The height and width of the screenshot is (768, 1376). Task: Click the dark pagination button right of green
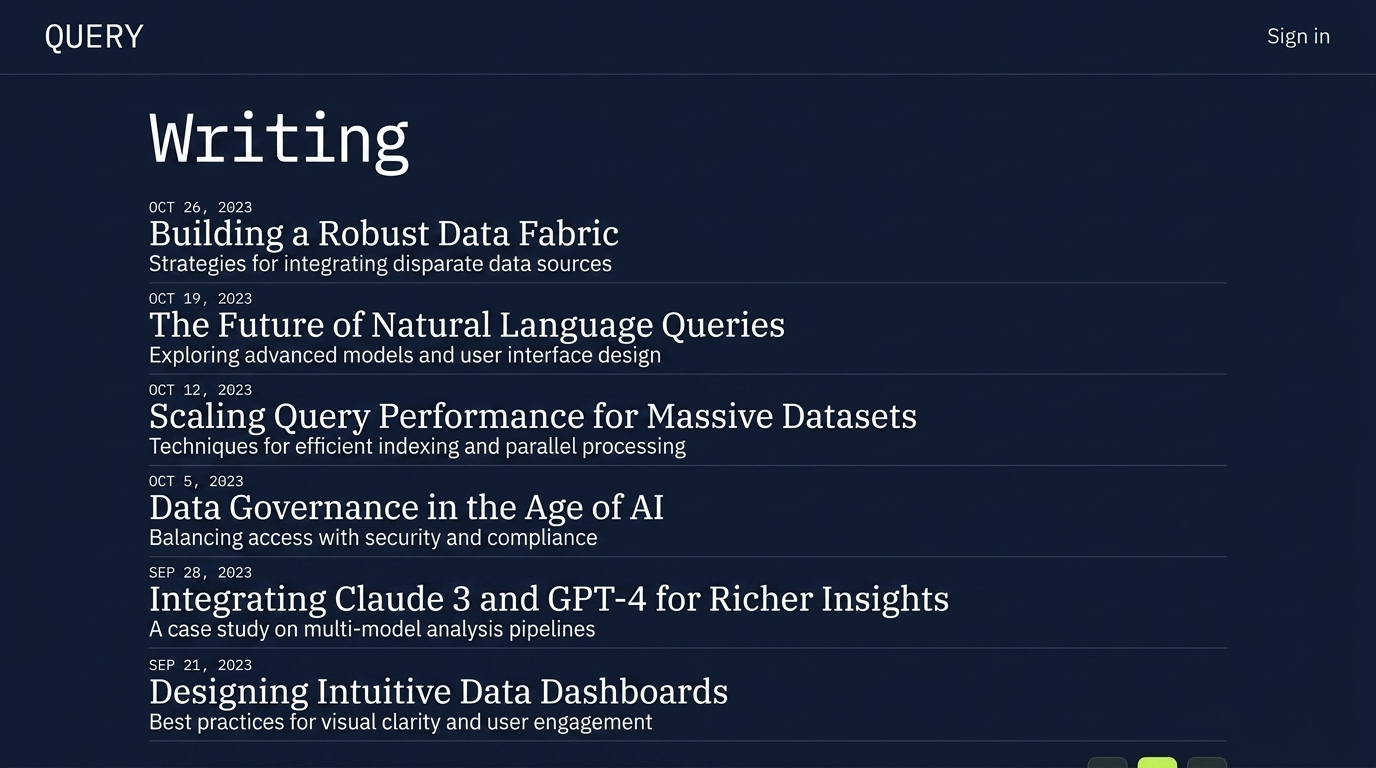(x=1207, y=763)
